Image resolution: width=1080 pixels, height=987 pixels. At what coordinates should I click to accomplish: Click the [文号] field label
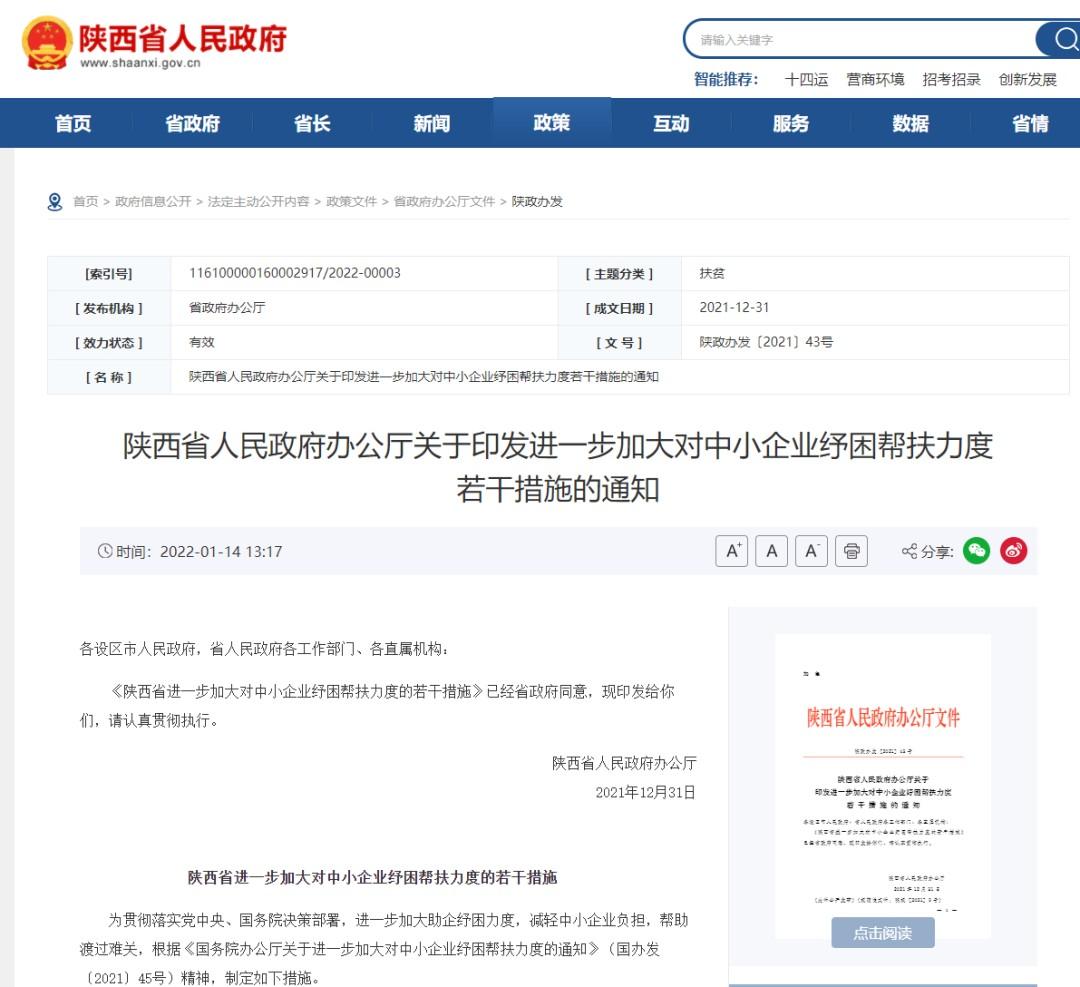619,342
